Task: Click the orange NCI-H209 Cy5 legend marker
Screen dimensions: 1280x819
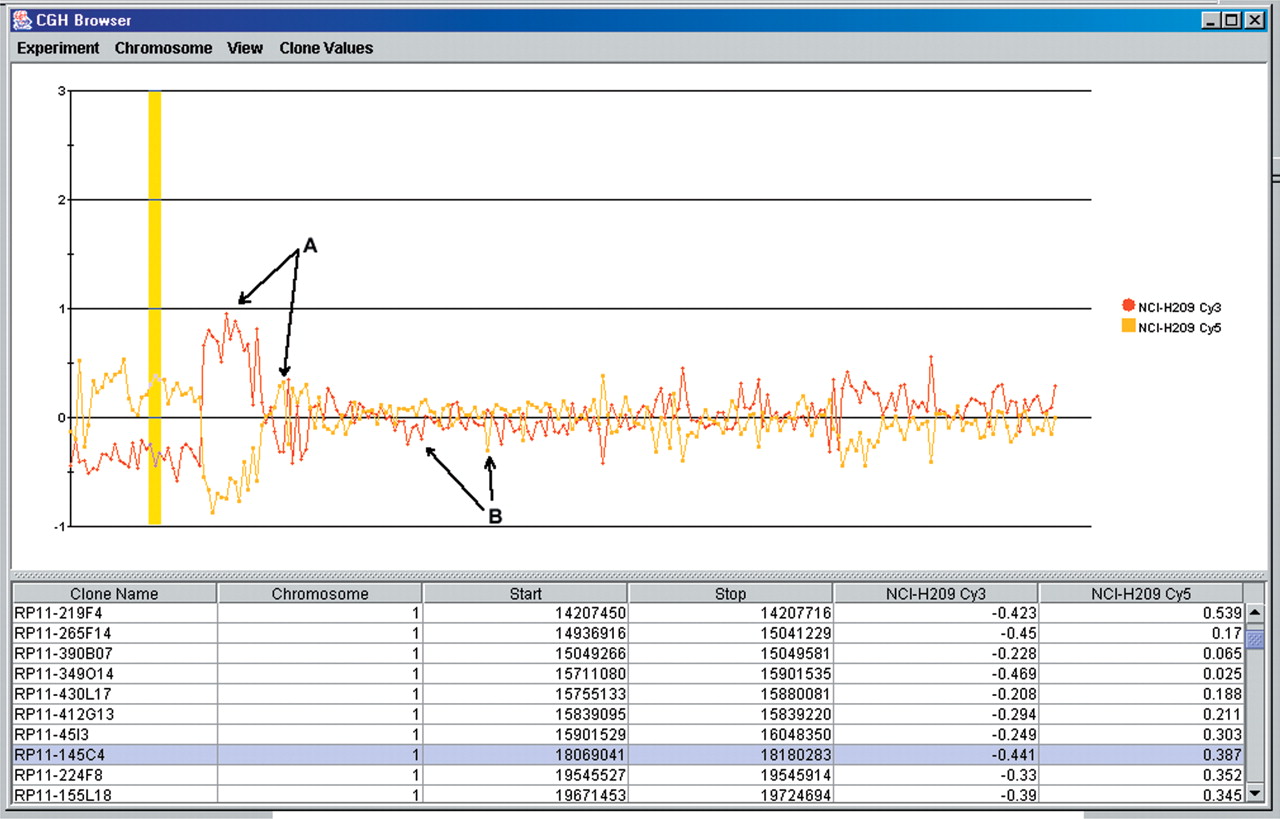Action: [x=1129, y=326]
